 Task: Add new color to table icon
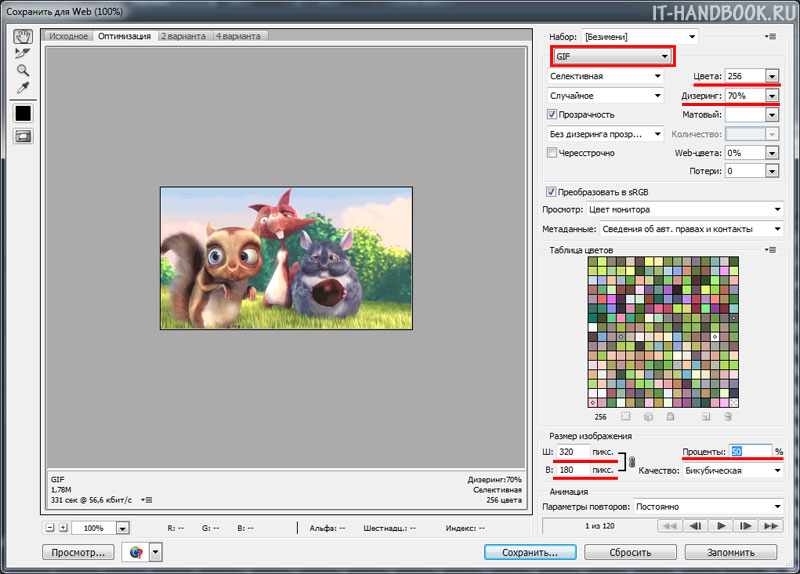click(706, 416)
